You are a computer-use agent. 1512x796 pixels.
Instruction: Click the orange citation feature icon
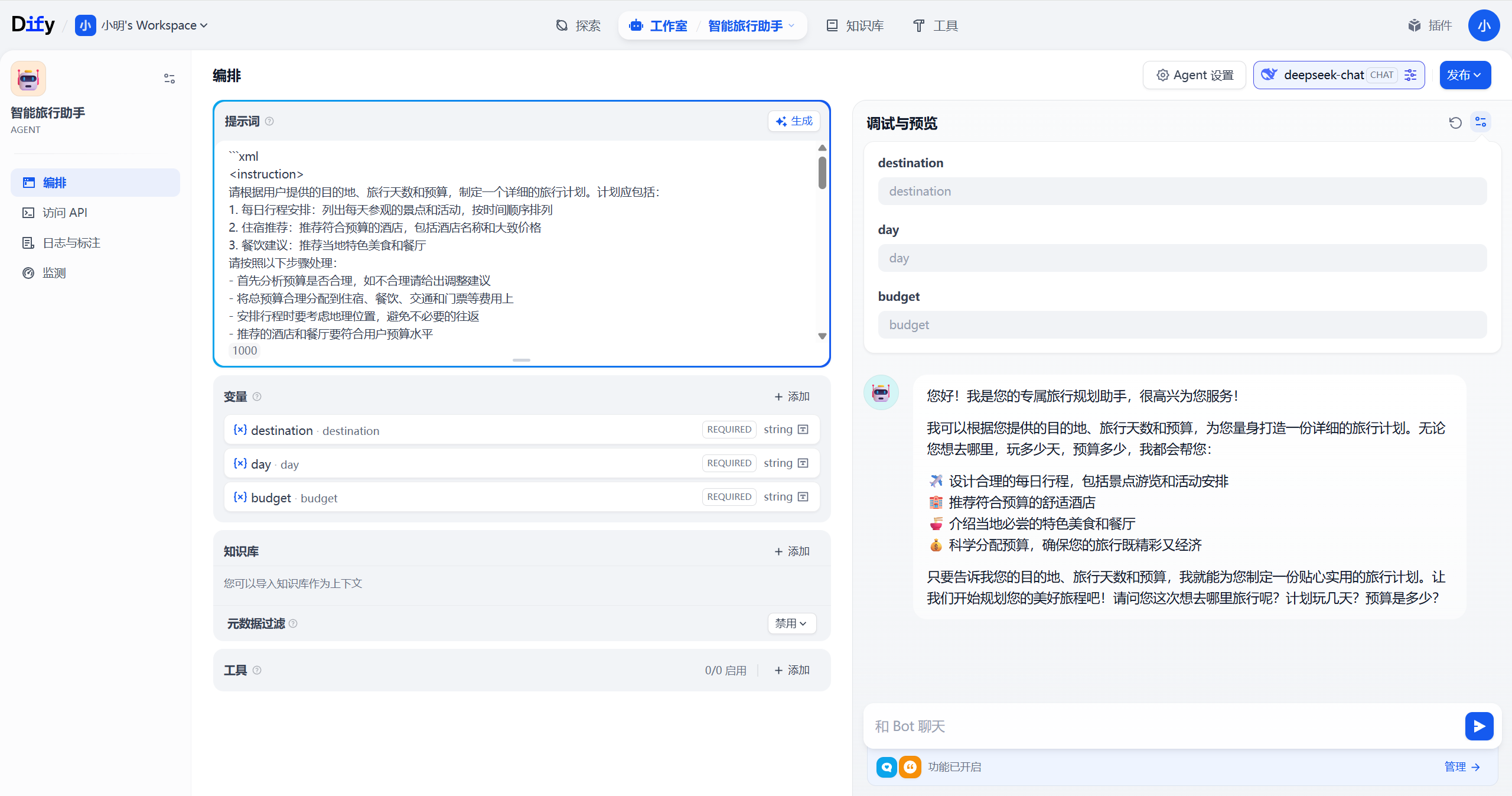coord(910,767)
